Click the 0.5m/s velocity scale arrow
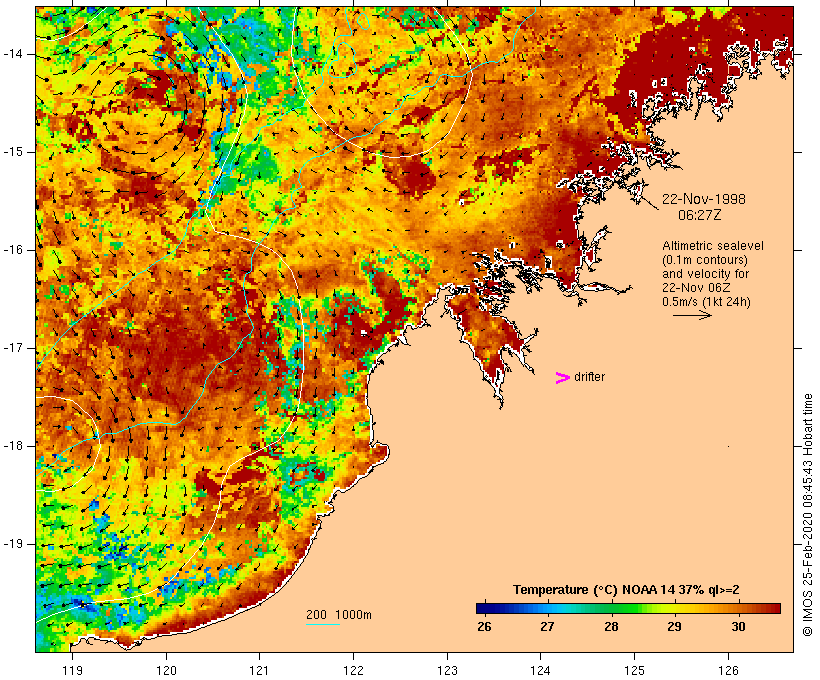This screenshot has height=680, width=820. point(692,315)
